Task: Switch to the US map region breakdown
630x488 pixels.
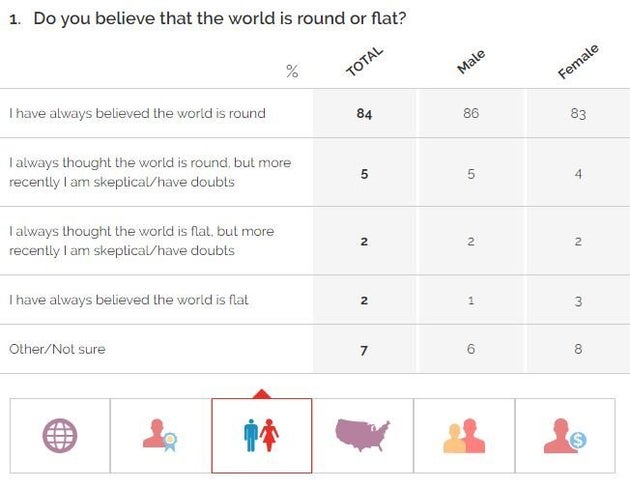Action: click(363, 436)
